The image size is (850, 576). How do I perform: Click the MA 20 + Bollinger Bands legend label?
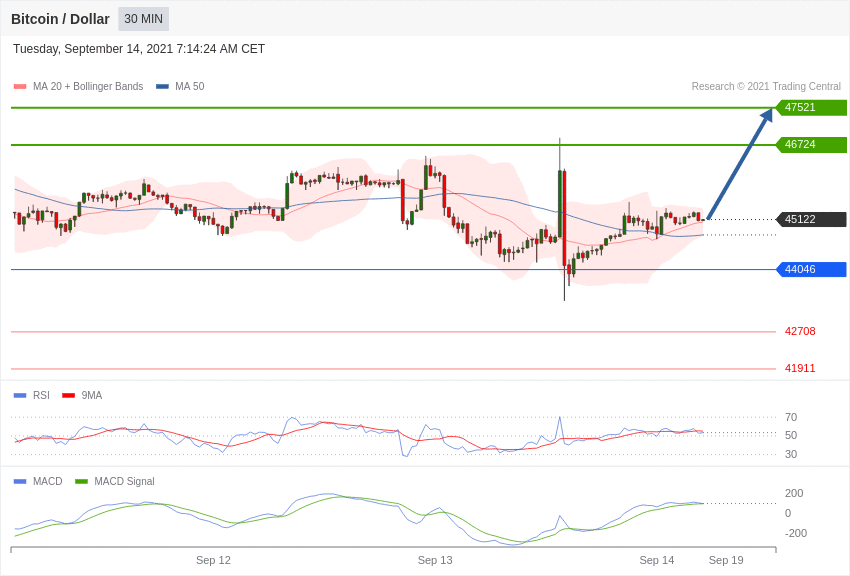click(x=88, y=86)
